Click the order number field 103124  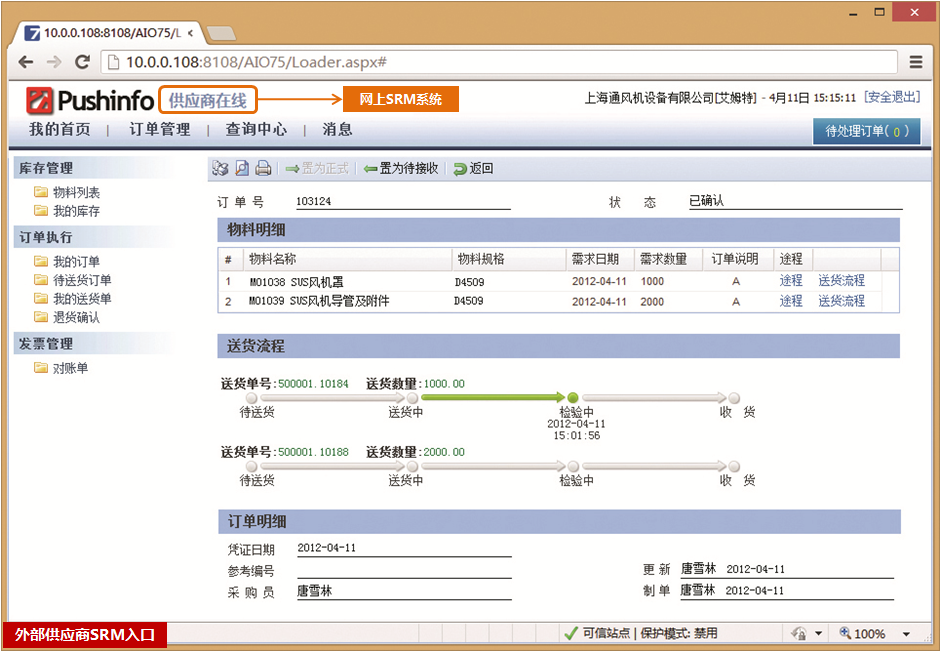pyautogui.click(x=403, y=202)
